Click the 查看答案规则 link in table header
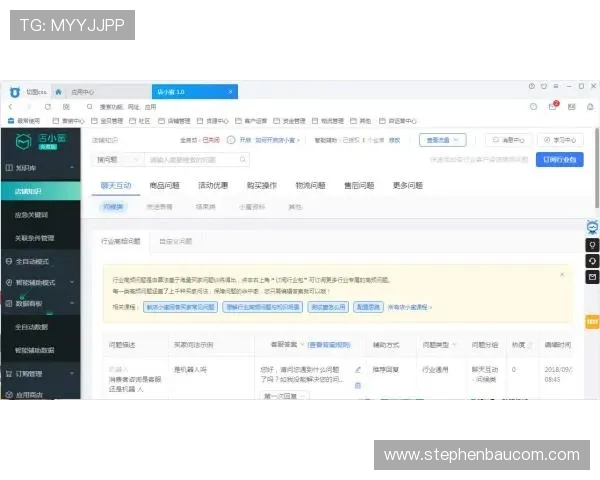The height and width of the screenshot is (480, 600). pyautogui.click(x=329, y=345)
